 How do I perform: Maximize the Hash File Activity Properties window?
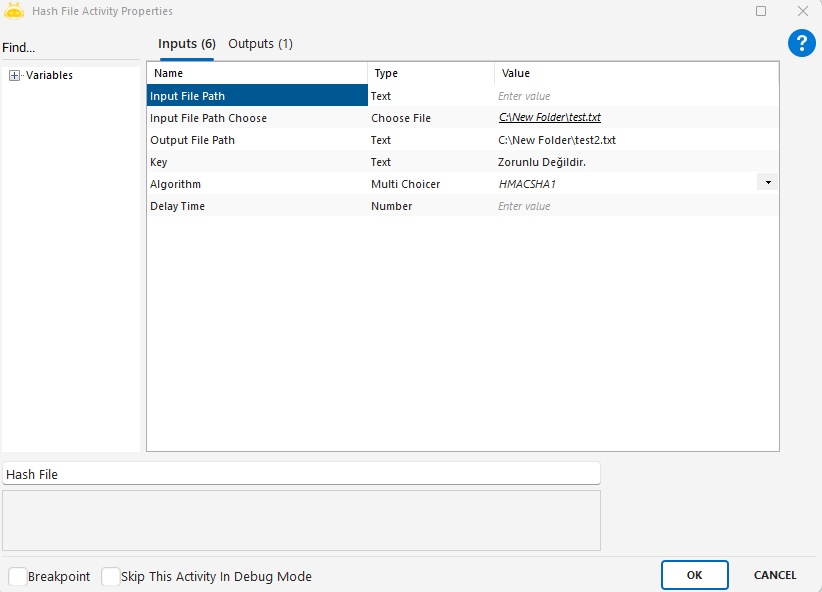(761, 11)
